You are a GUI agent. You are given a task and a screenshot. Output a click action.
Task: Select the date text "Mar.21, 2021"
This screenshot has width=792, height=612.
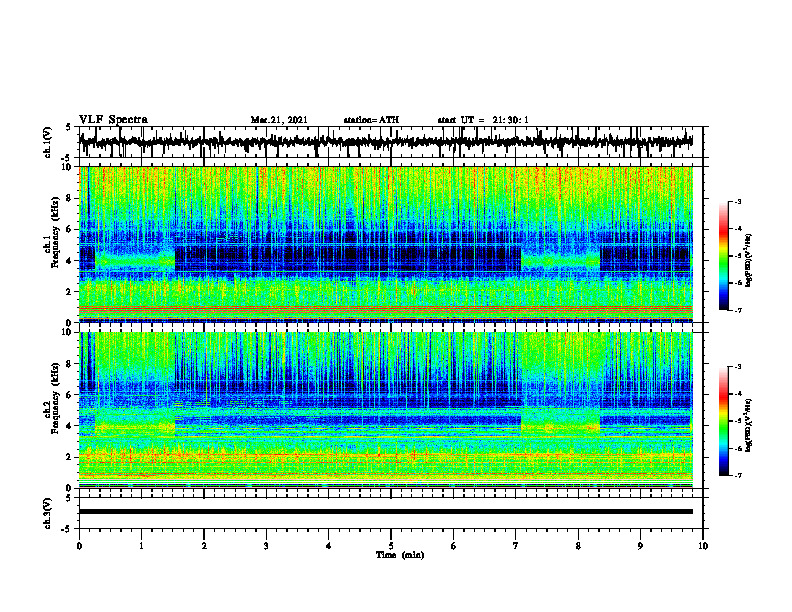pyautogui.click(x=279, y=120)
